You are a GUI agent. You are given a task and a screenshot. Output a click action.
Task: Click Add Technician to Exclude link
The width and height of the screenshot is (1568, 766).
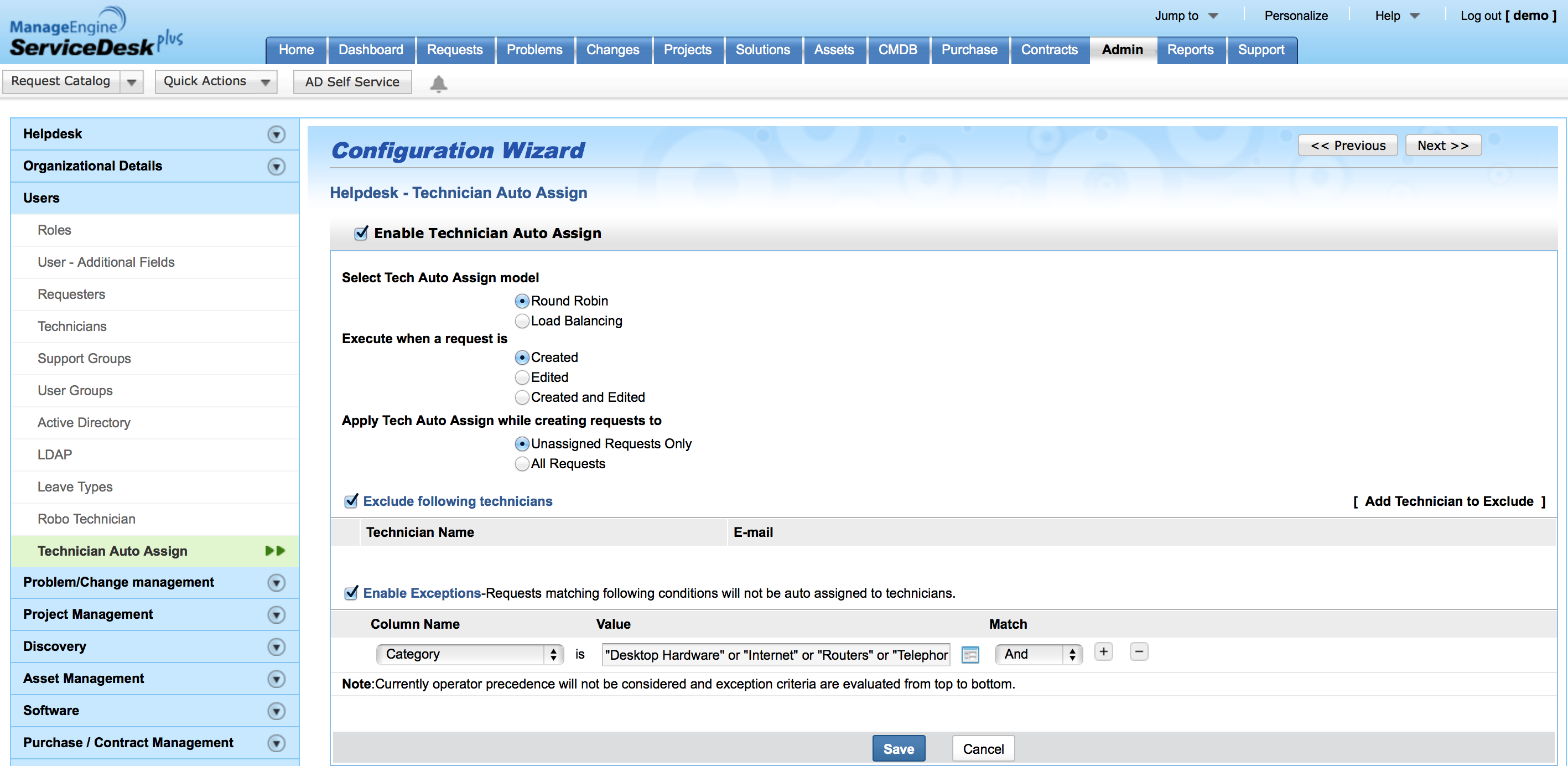[1448, 501]
